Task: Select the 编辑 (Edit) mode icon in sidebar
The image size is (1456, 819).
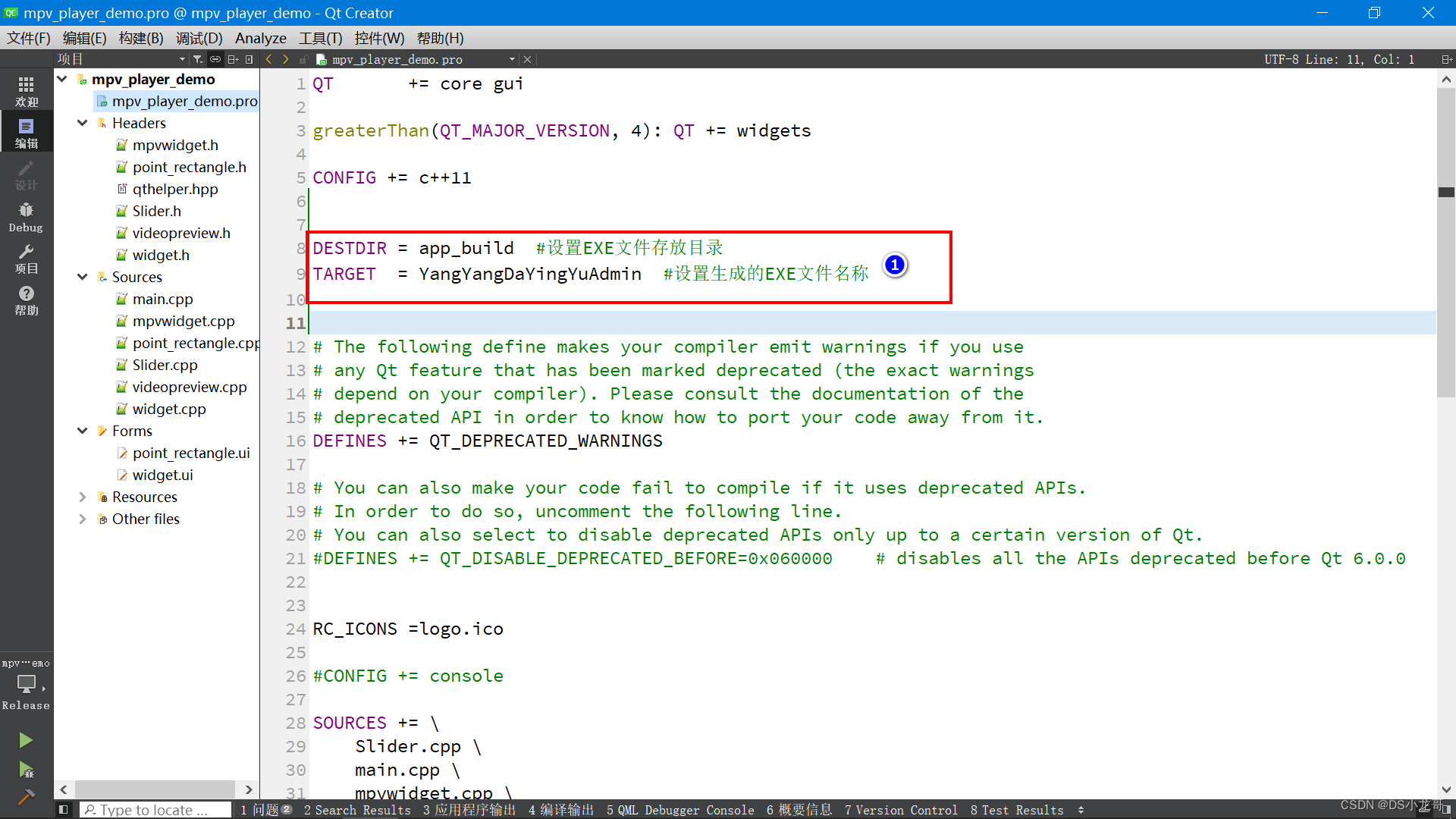Action: 26,131
